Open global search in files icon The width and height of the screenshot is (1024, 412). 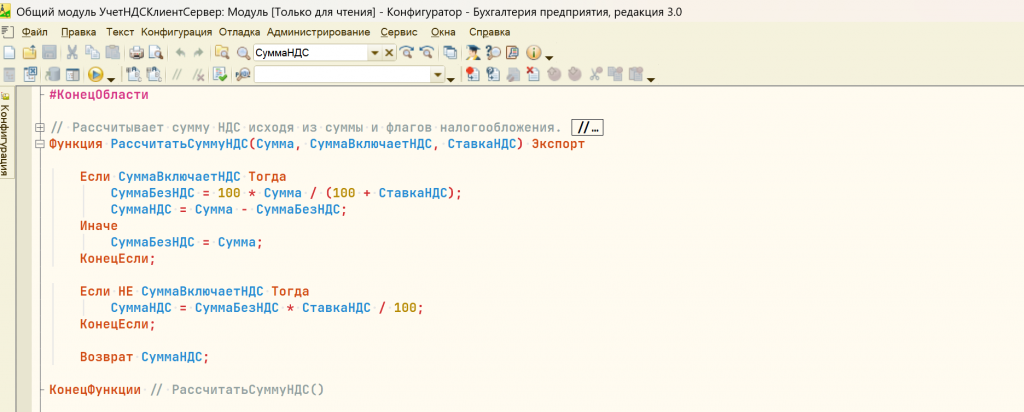(x=222, y=53)
